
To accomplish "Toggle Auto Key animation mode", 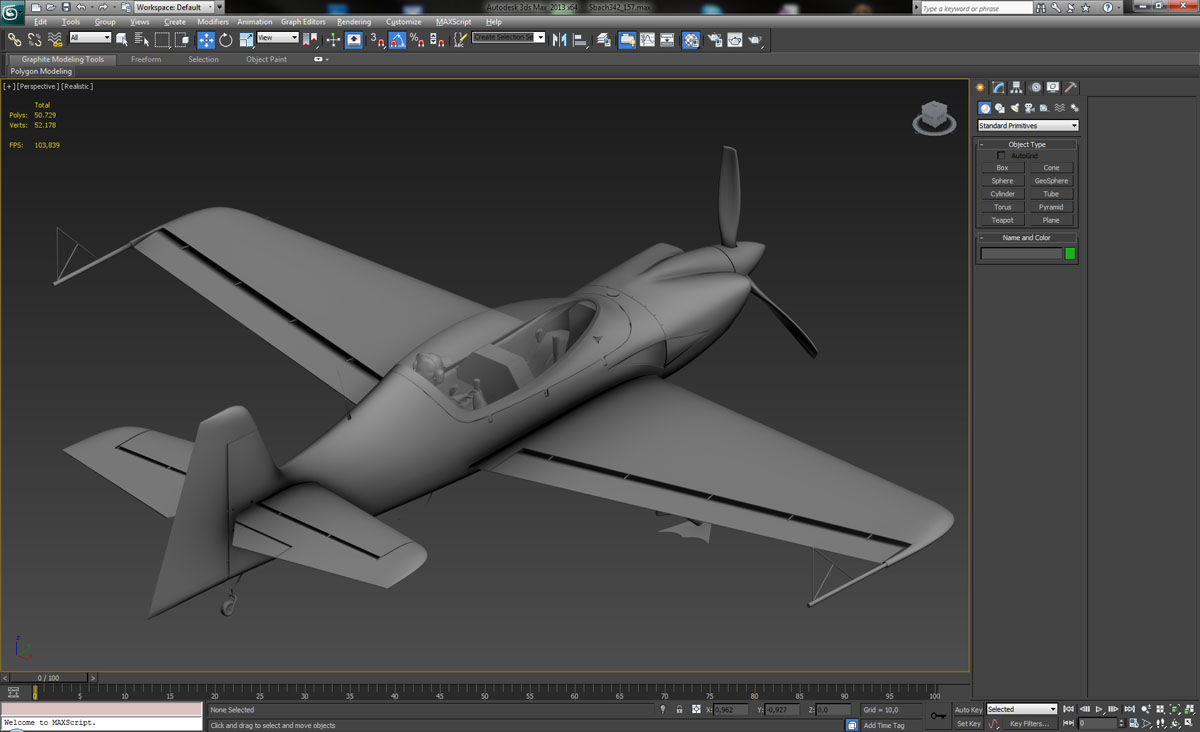I will pyautogui.click(x=968, y=709).
